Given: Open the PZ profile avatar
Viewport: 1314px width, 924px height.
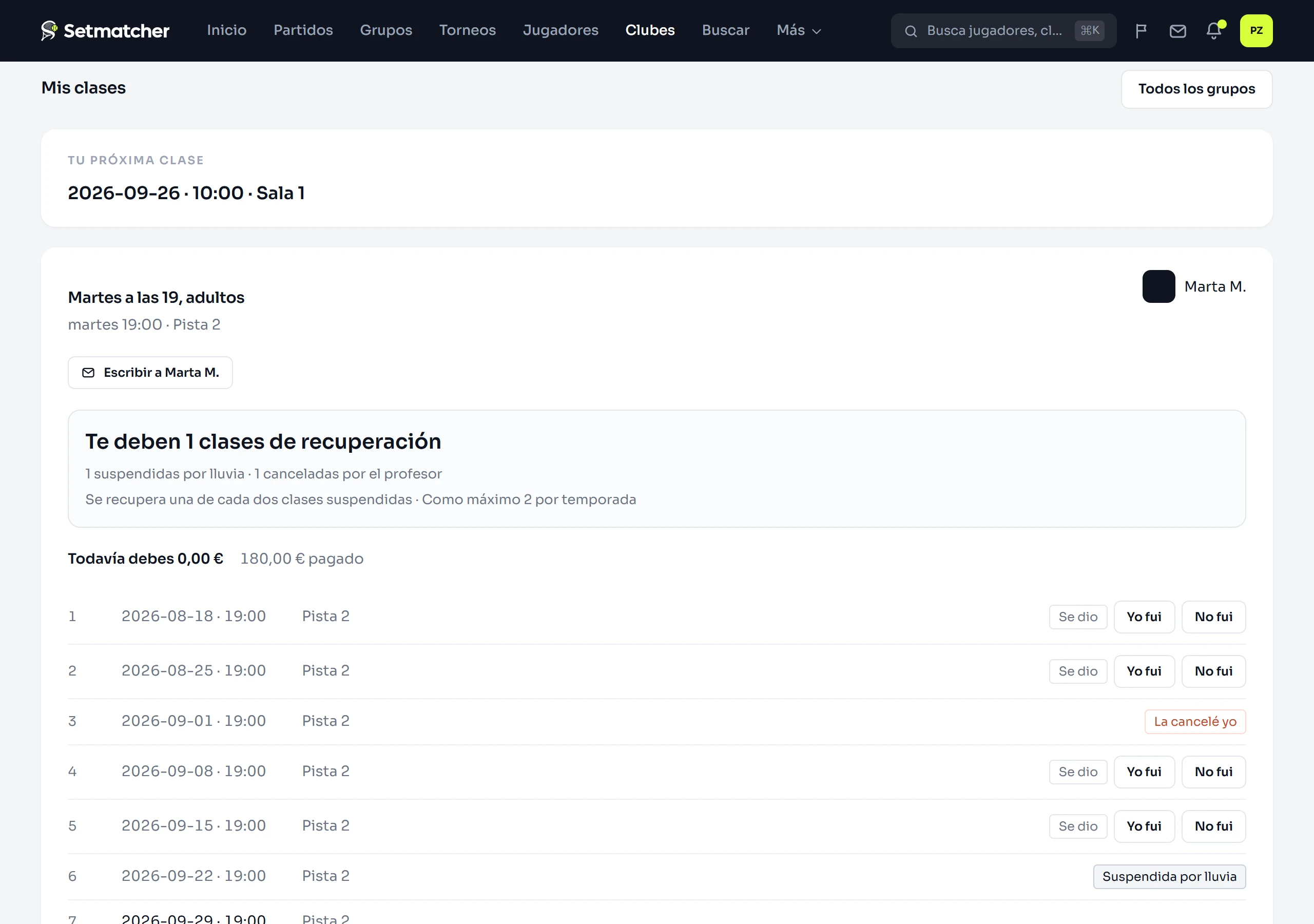Looking at the screenshot, I should [1255, 31].
